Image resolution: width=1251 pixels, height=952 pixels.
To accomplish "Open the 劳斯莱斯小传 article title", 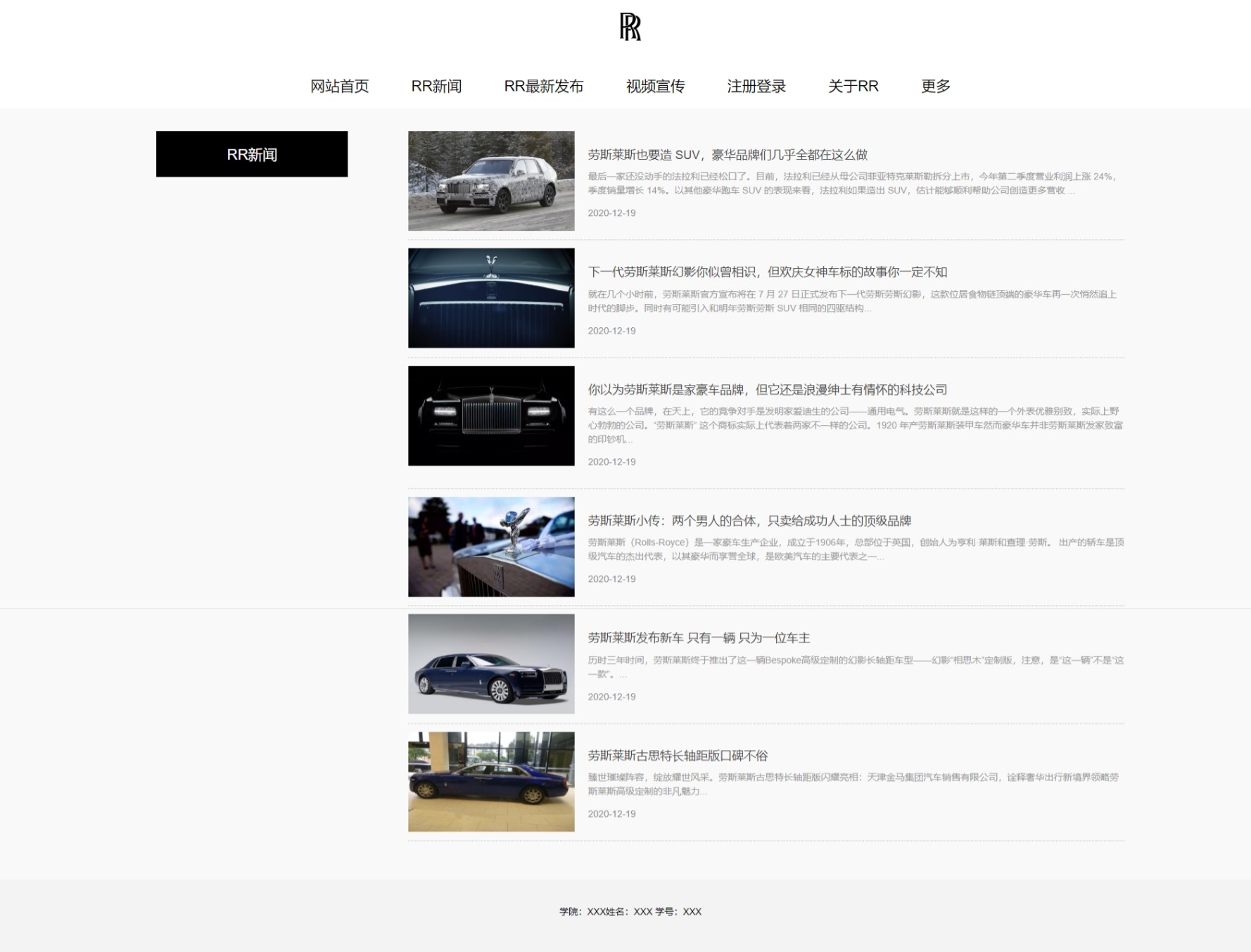I will tap(749, 521).
